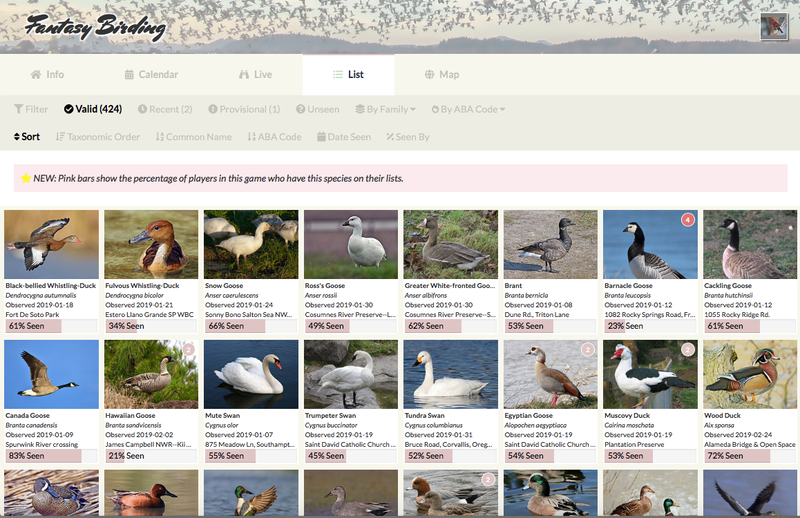Viewport: 800px width, 518px height.
Task: Click the 2 badge on Egyptian Goose
Action: [x=588, y=350]
